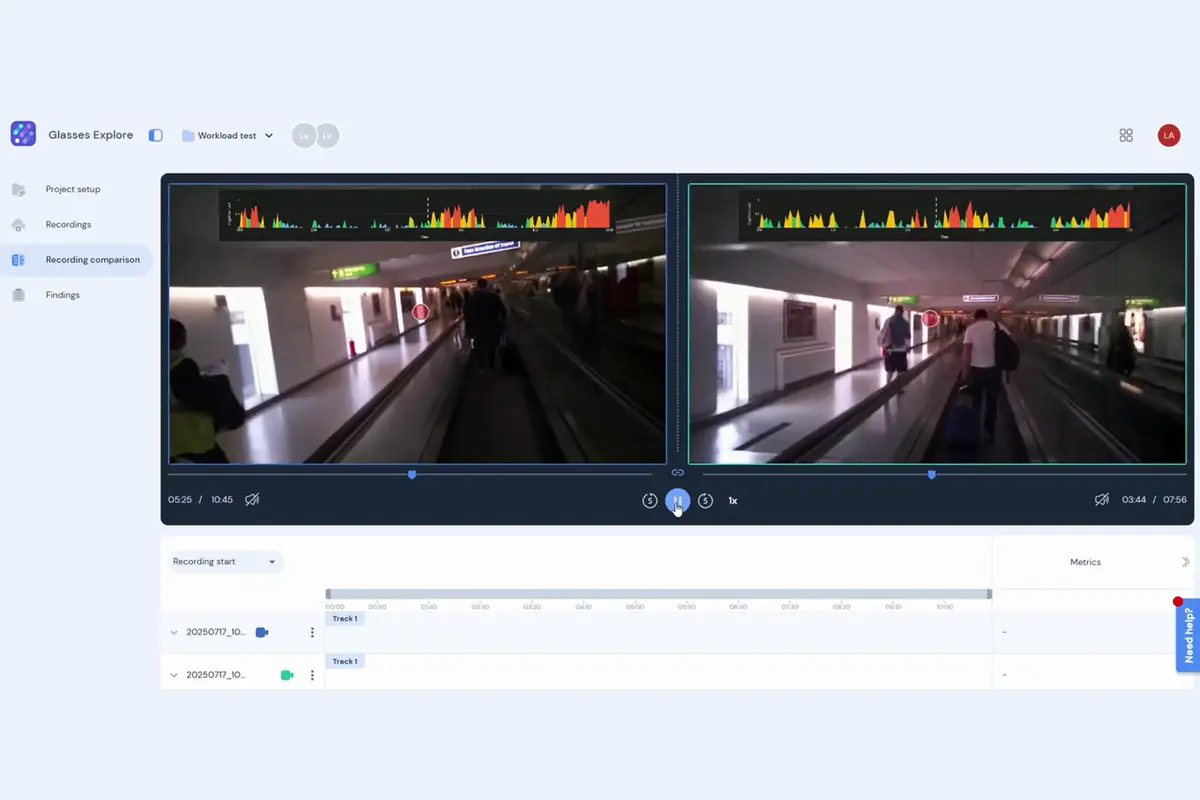The height and width of the screenshot is (800, 1200).
Task: Expand the second 20250717 recording row
Action: coord(174,675)
